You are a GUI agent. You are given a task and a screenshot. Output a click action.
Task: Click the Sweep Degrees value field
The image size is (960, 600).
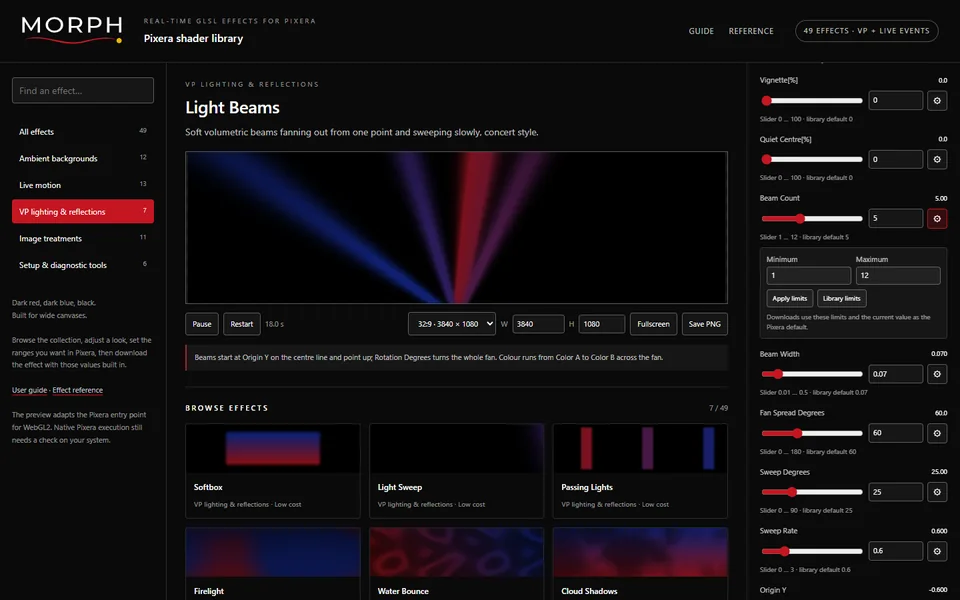(895, 492)
